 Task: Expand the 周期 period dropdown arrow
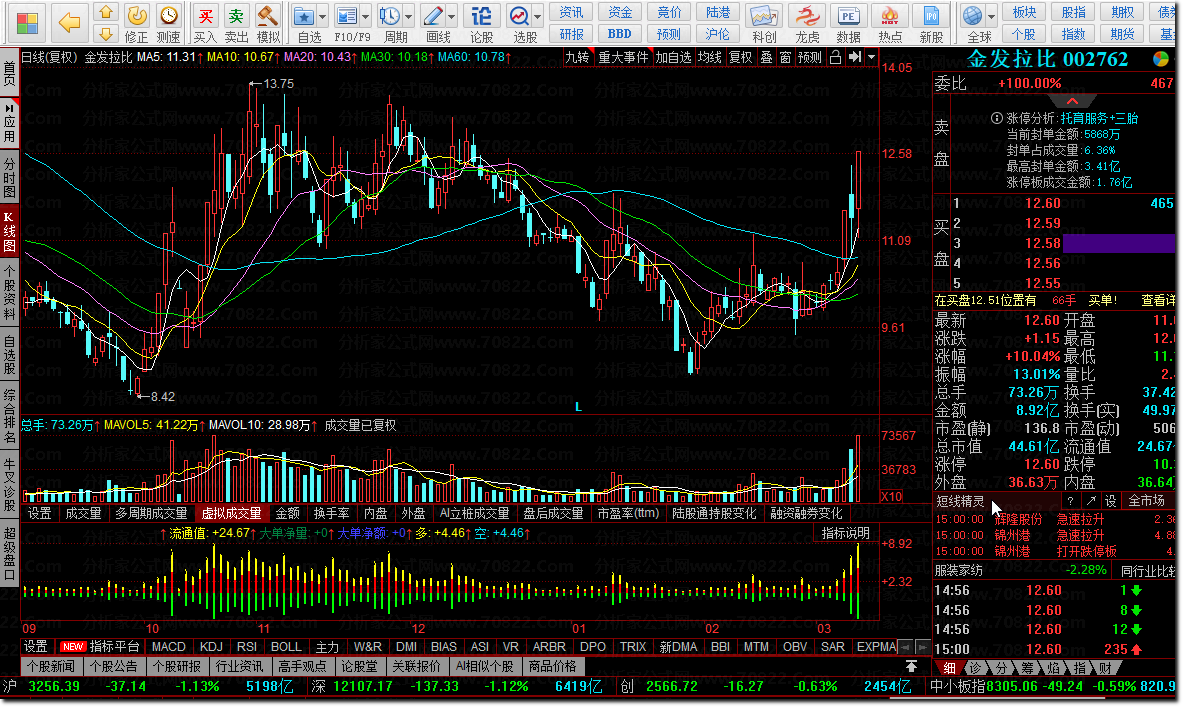click(409, 17)
